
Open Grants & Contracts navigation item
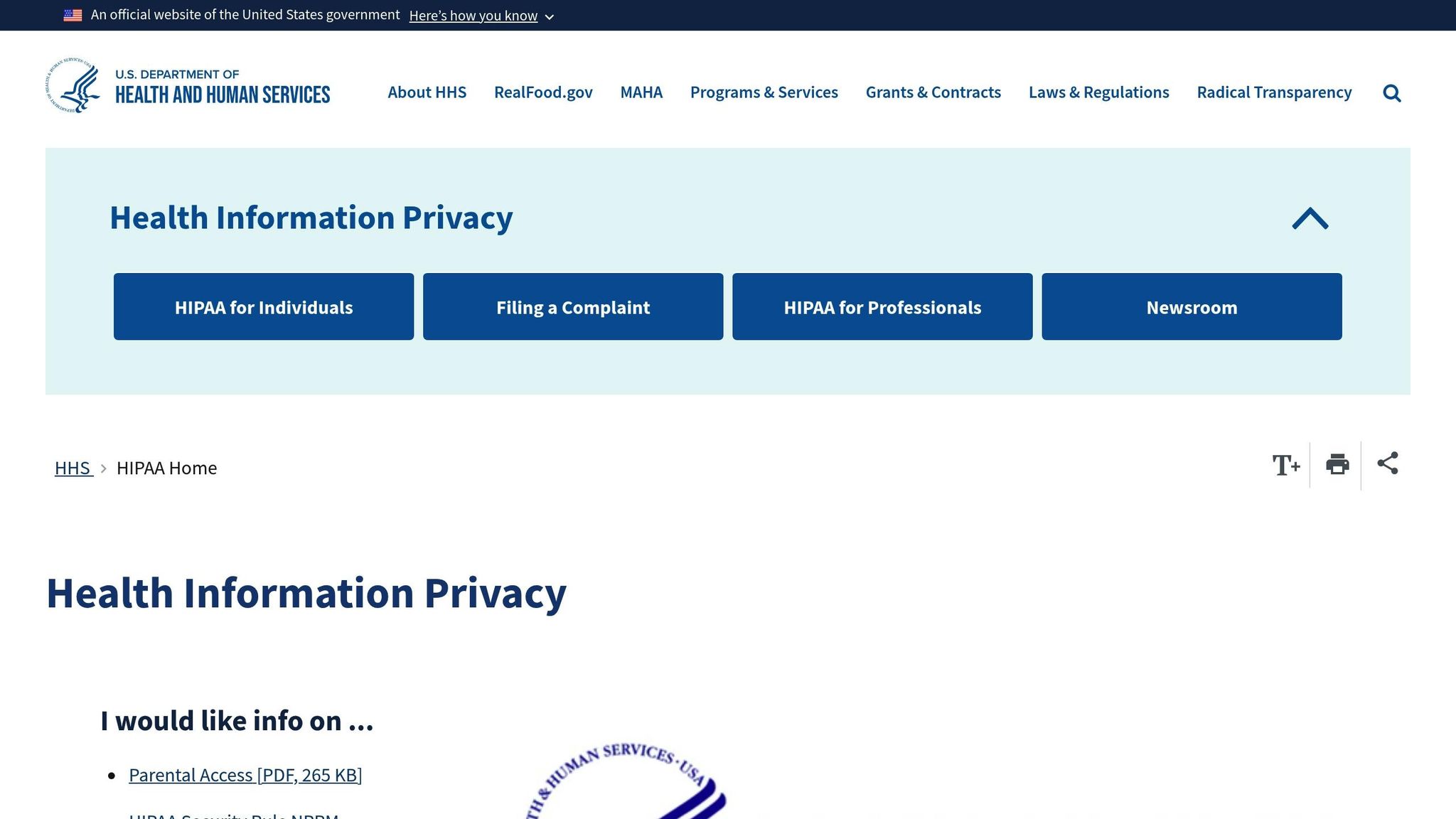click(x=933, y=92)
